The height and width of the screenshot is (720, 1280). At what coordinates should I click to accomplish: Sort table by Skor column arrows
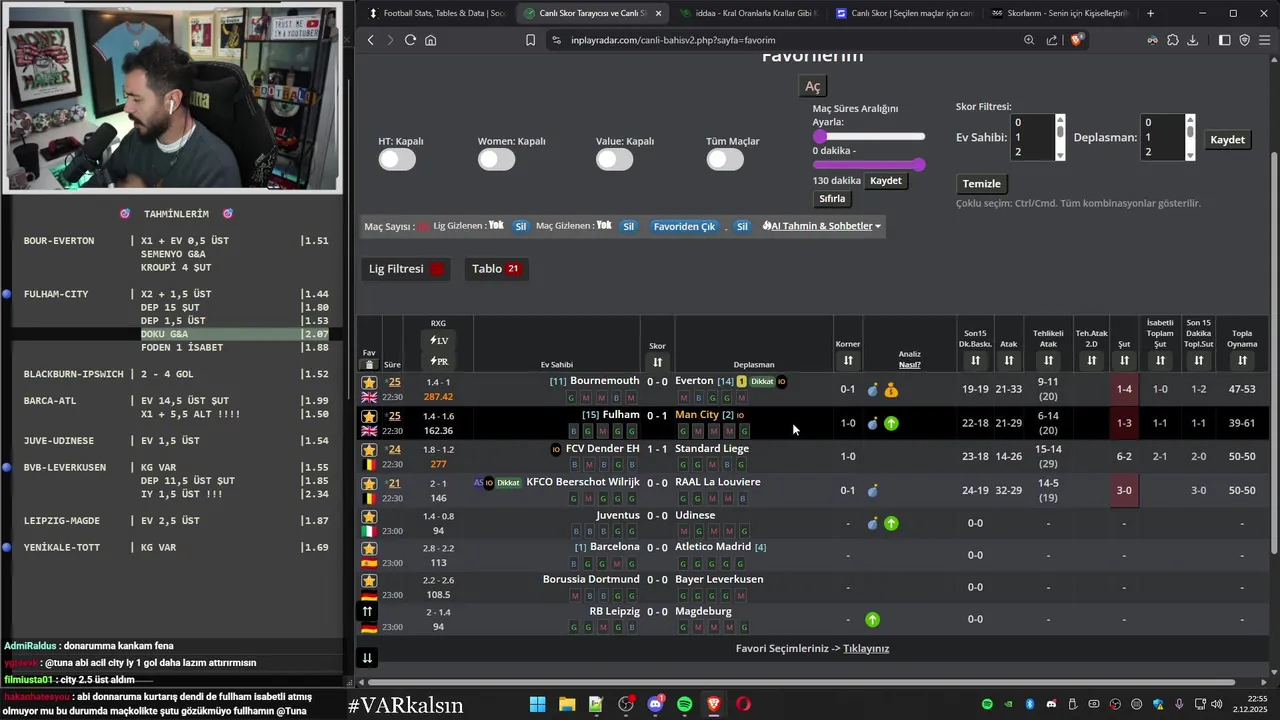(x=657, y=361)
